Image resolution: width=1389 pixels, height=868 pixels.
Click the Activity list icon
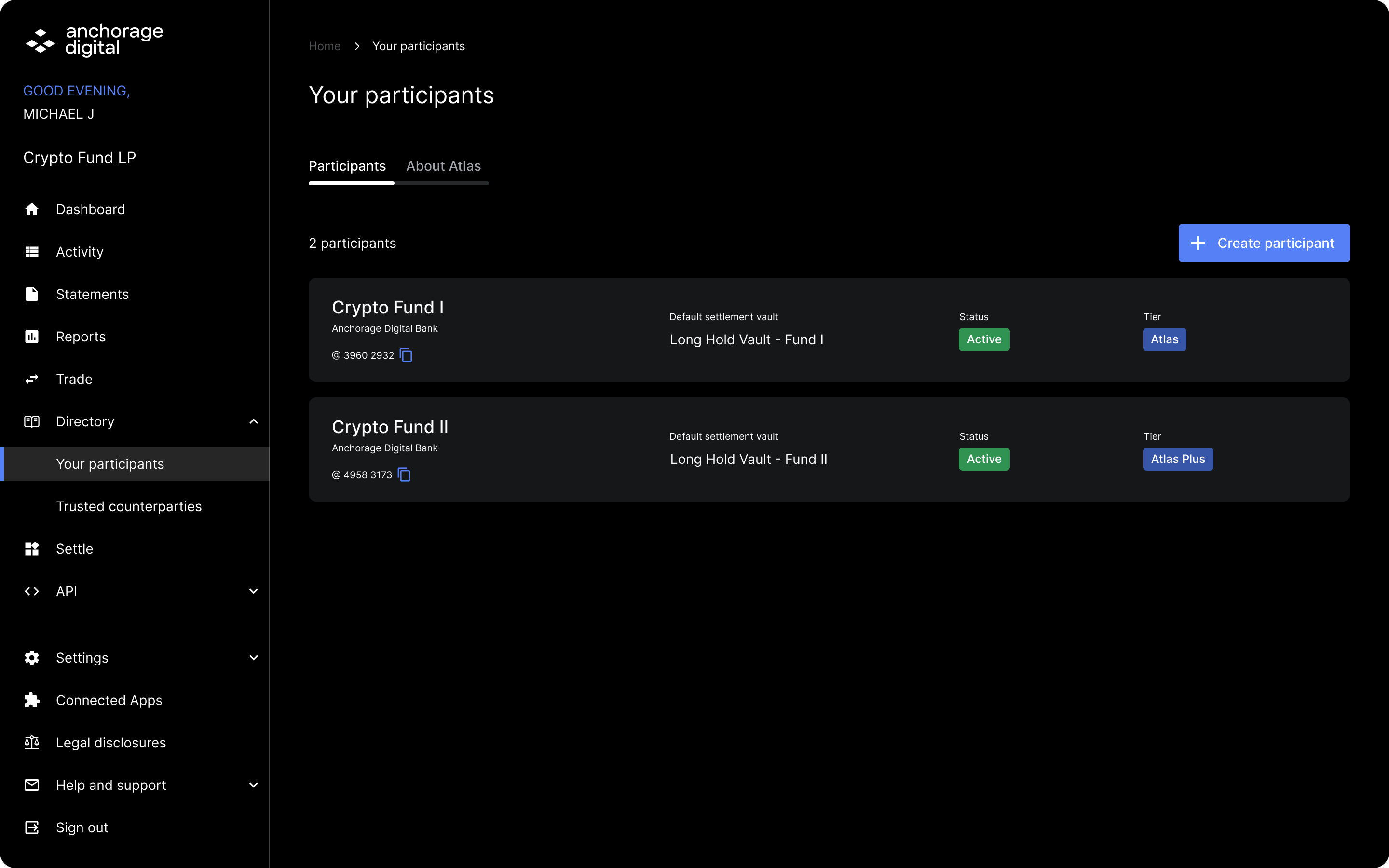point(32,252)
